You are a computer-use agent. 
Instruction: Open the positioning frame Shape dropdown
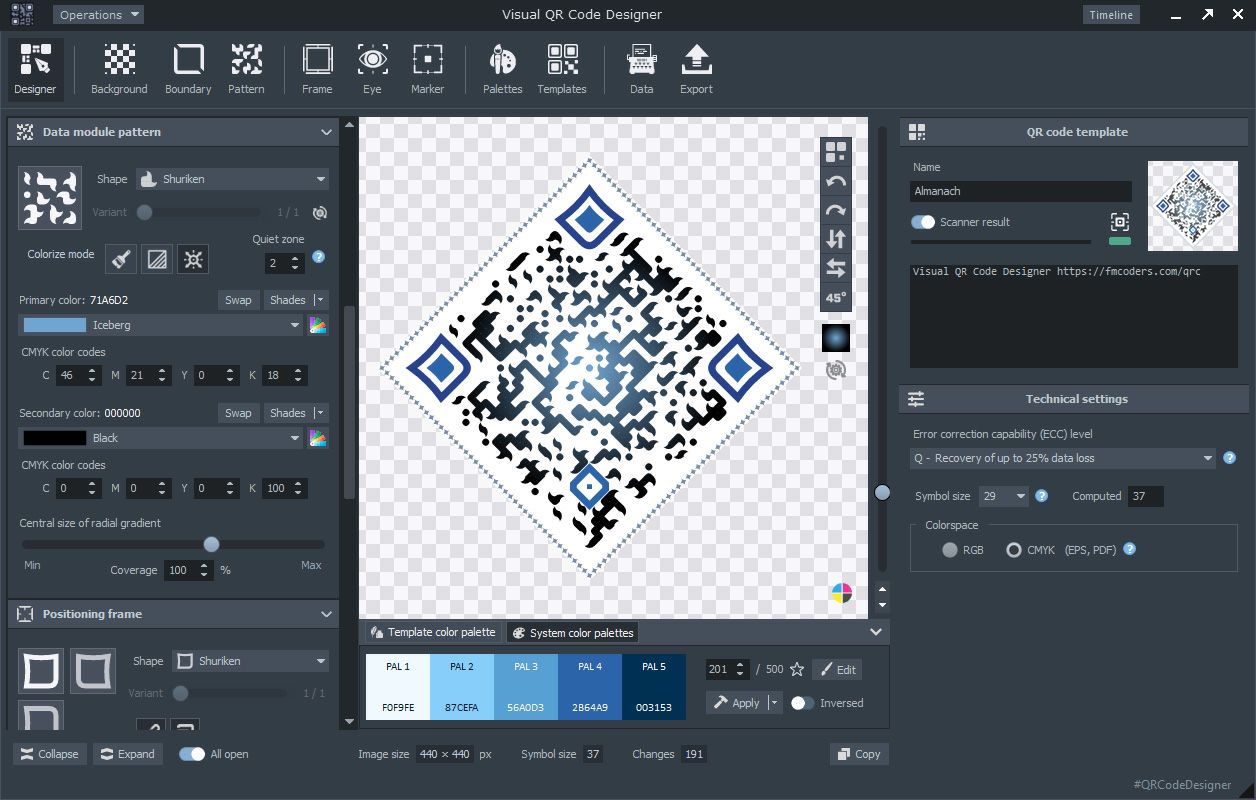coord(250,661)
